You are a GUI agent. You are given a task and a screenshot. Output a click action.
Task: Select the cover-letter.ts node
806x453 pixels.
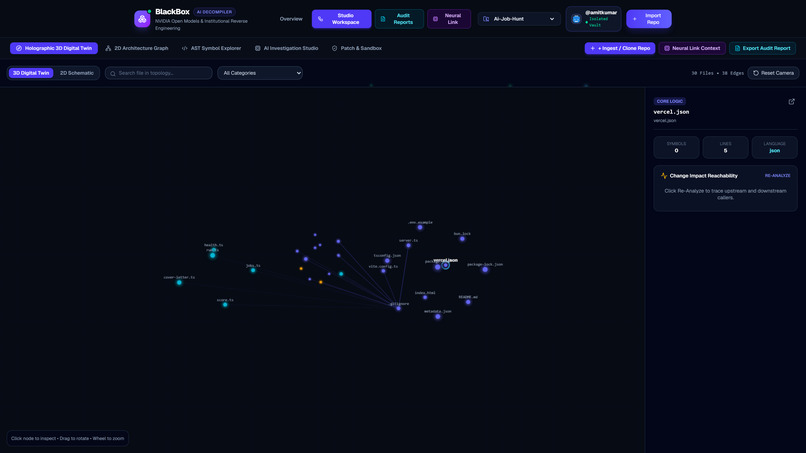[x=179, y=282]
